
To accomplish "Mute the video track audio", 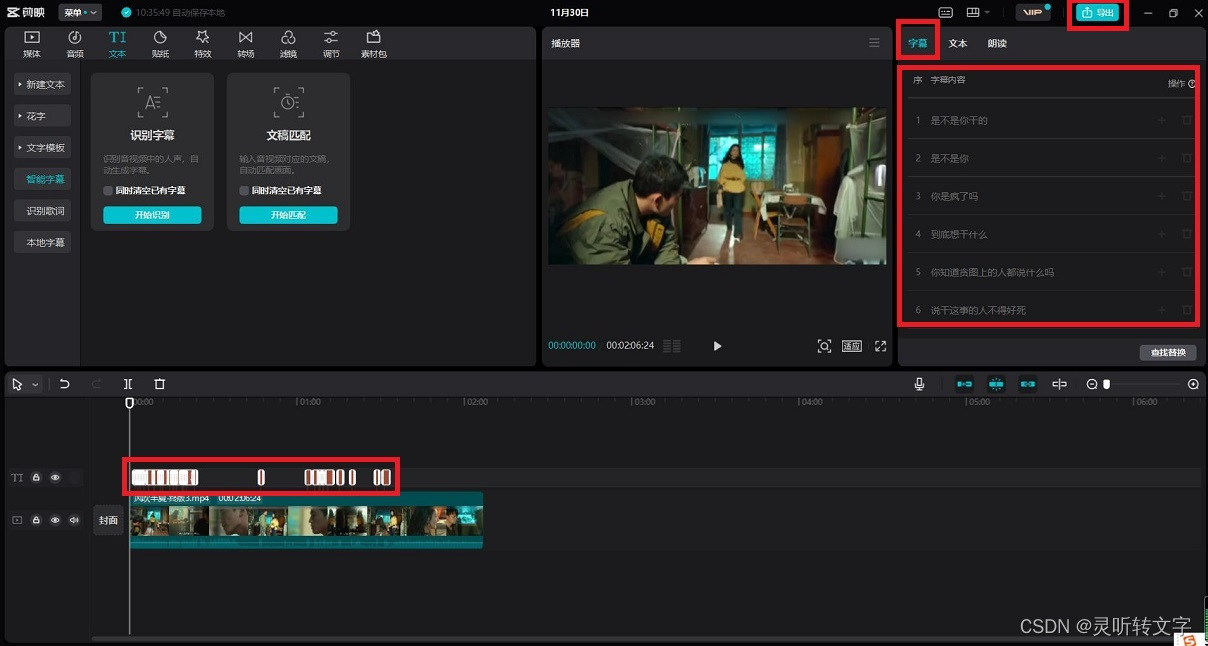I will 74,520.
